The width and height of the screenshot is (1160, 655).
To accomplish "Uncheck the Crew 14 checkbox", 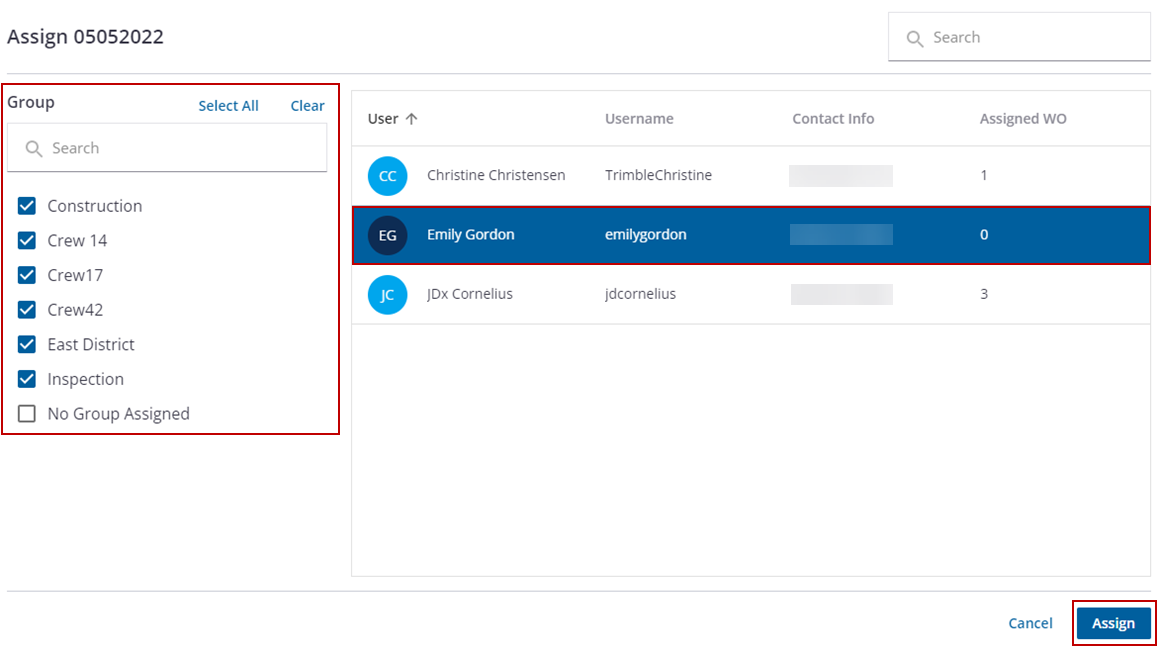I will 27,241.
